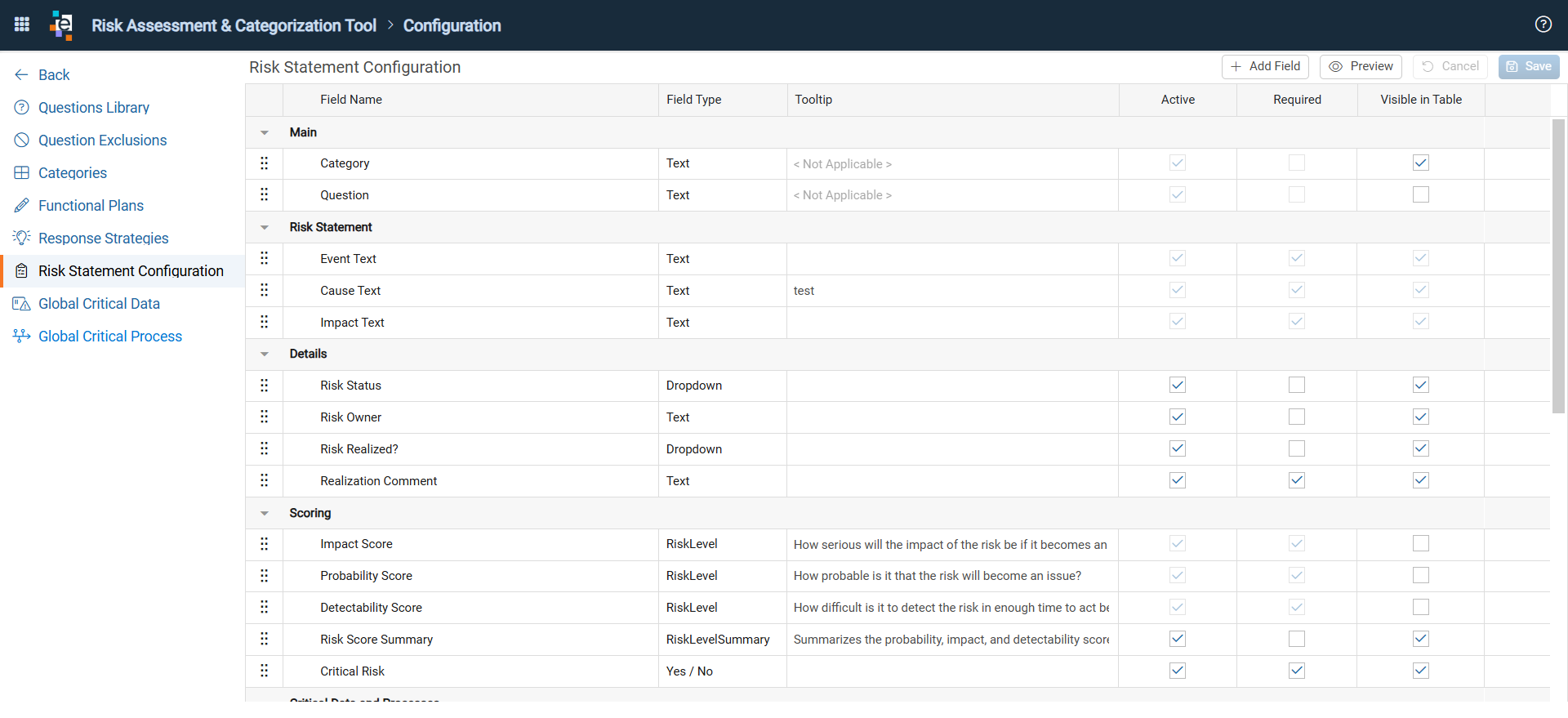Go to Categories in the sidebar
1568x718 pixels.
pyautogui.click(x=73, y=173)
